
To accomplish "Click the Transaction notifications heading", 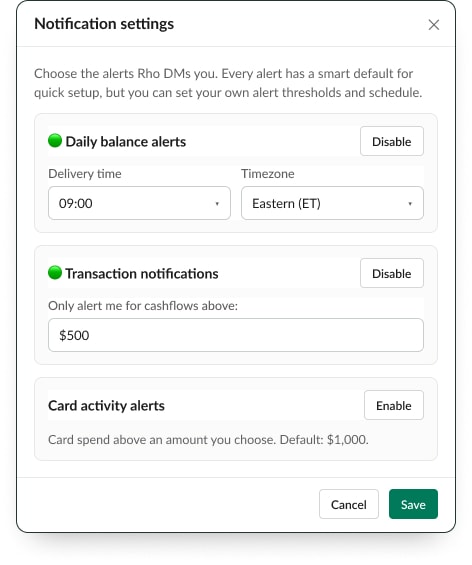I will click(142, 273).
